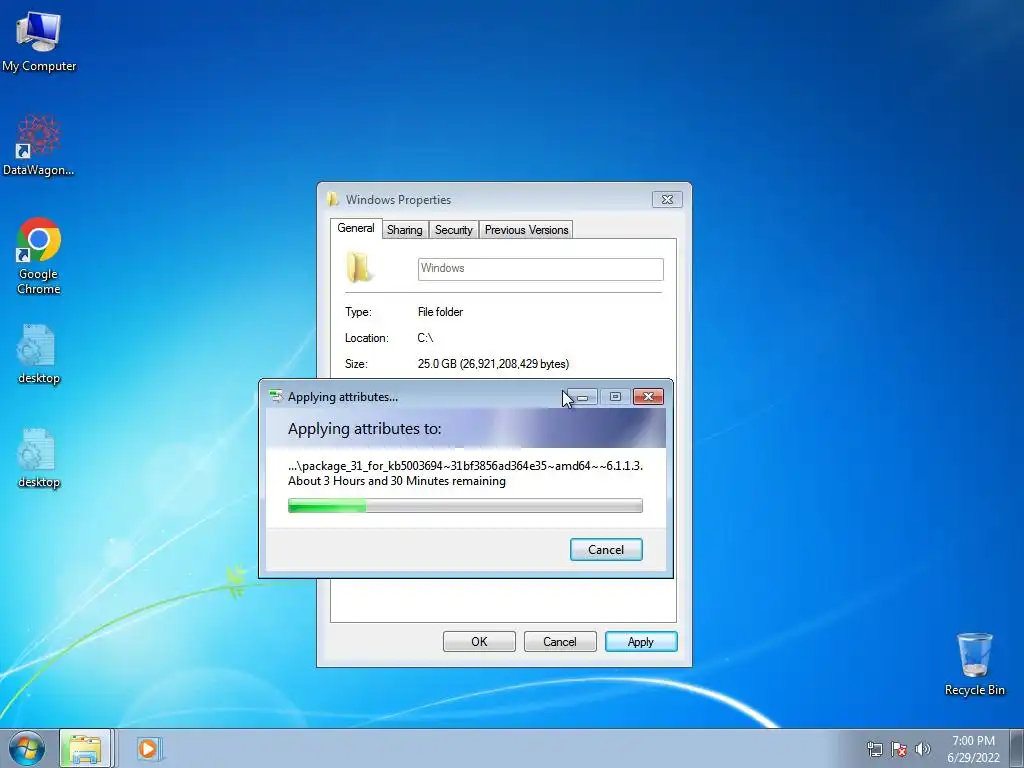Screen dimensions: 1024x768
Task: Click the green attributes progress bar
Action: (465, 505)
